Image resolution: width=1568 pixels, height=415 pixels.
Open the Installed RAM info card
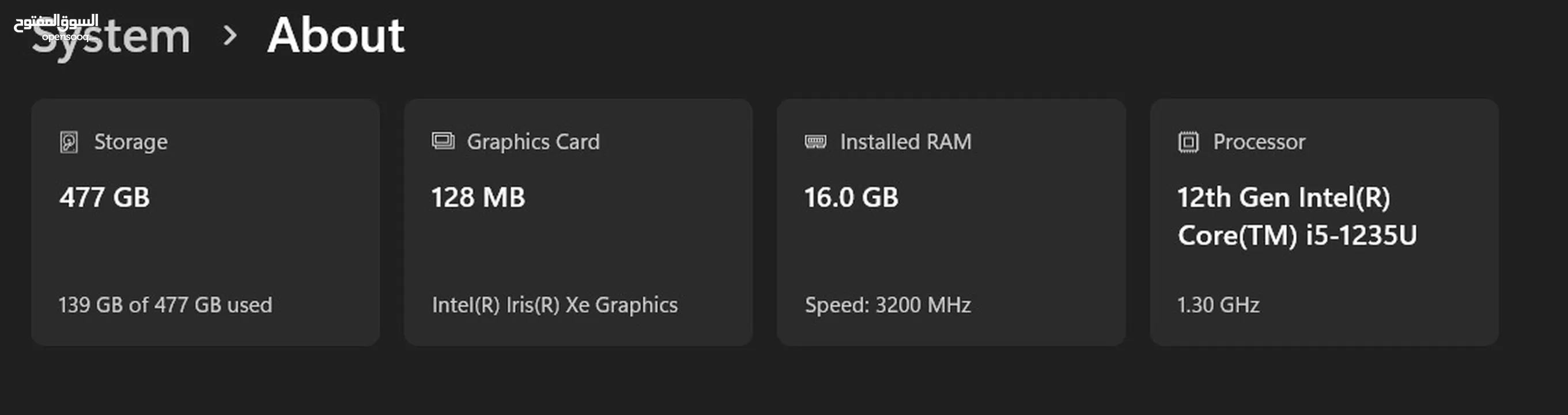tap(951, 222)
